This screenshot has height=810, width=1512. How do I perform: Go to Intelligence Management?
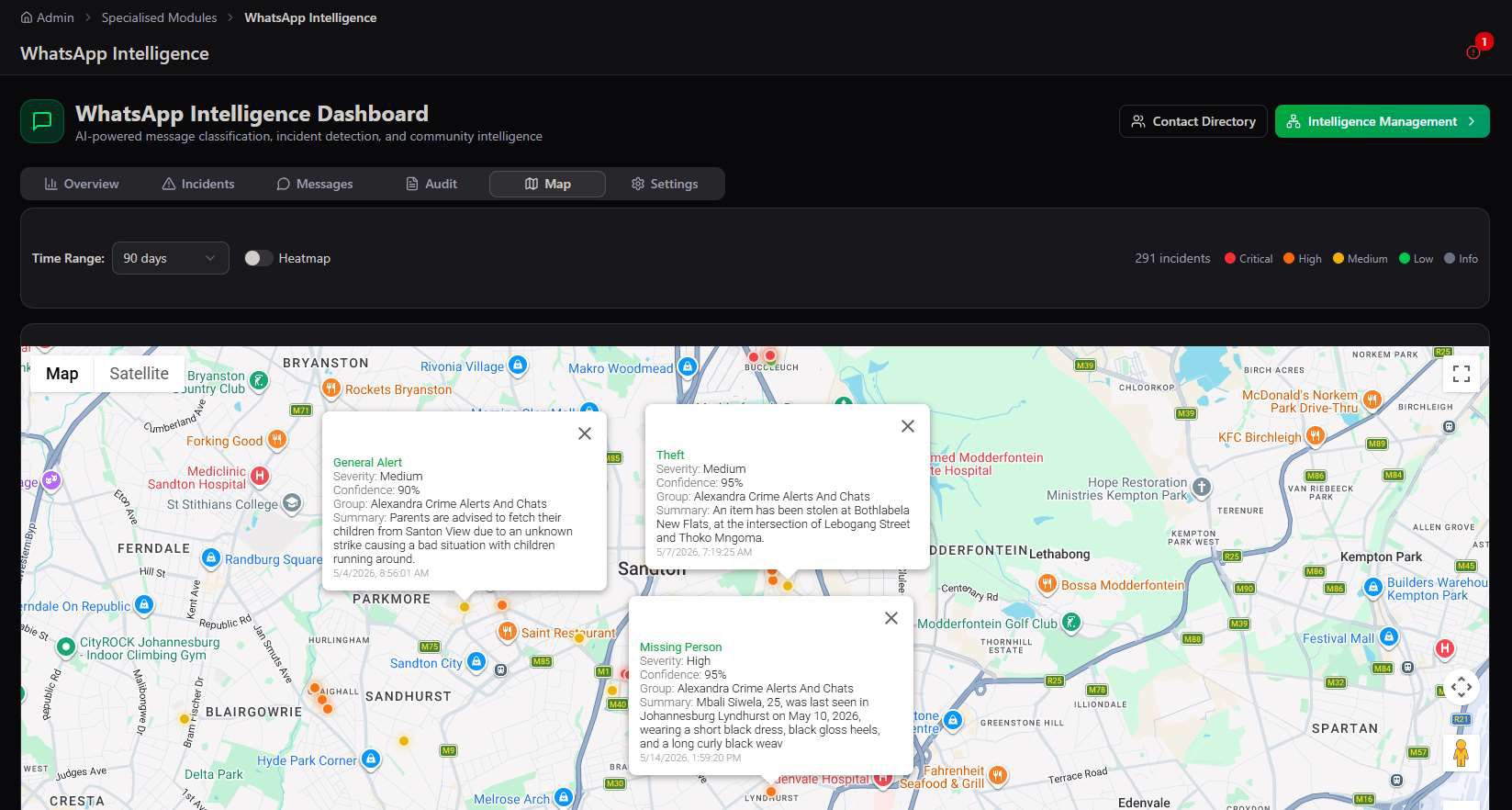[x=1382, y=121]
